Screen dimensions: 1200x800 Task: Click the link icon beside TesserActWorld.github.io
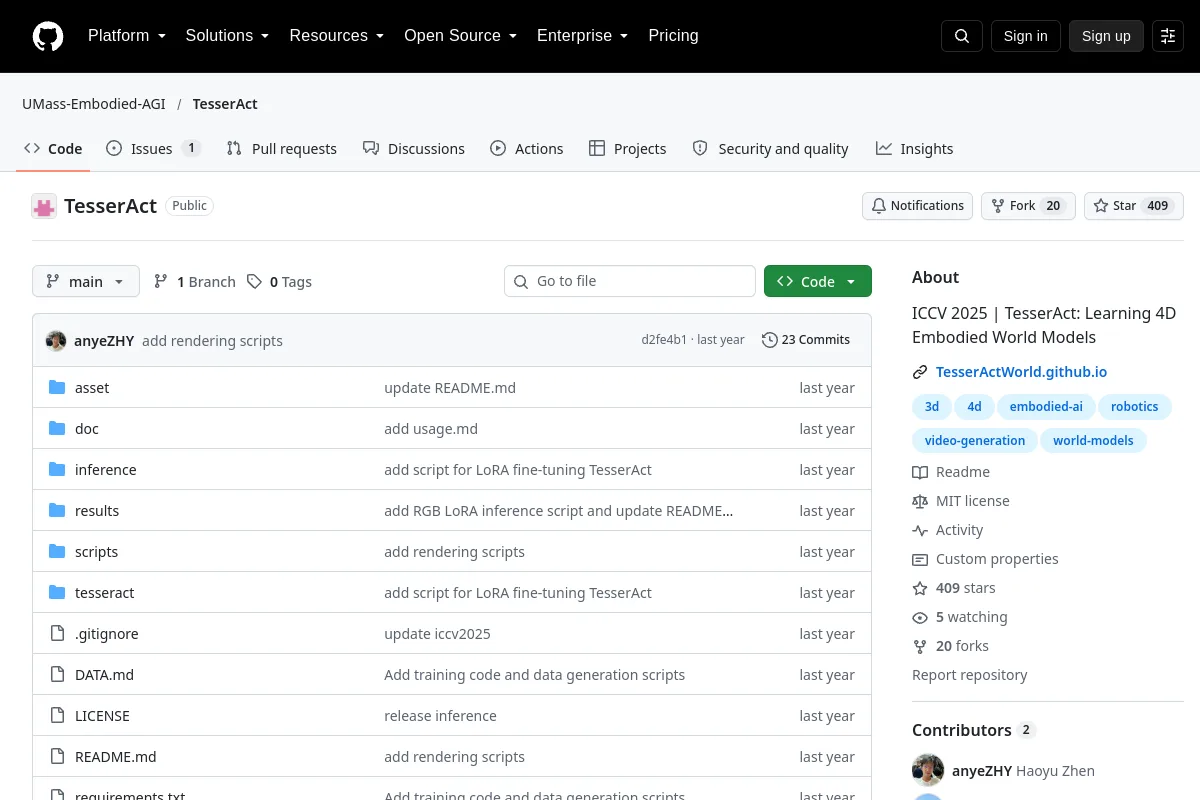920,372
